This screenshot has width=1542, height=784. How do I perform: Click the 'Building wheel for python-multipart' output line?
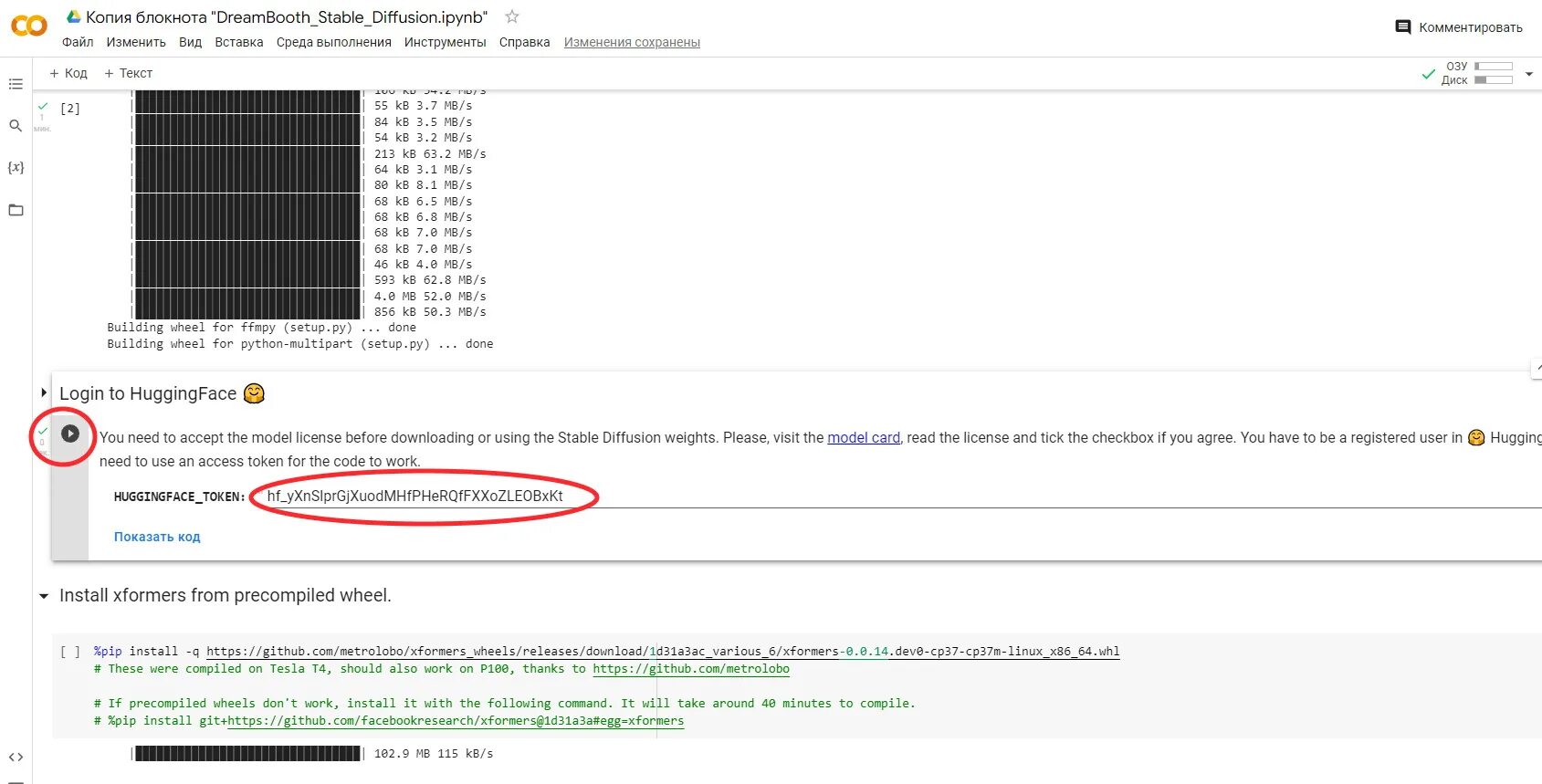coord(300,344)
